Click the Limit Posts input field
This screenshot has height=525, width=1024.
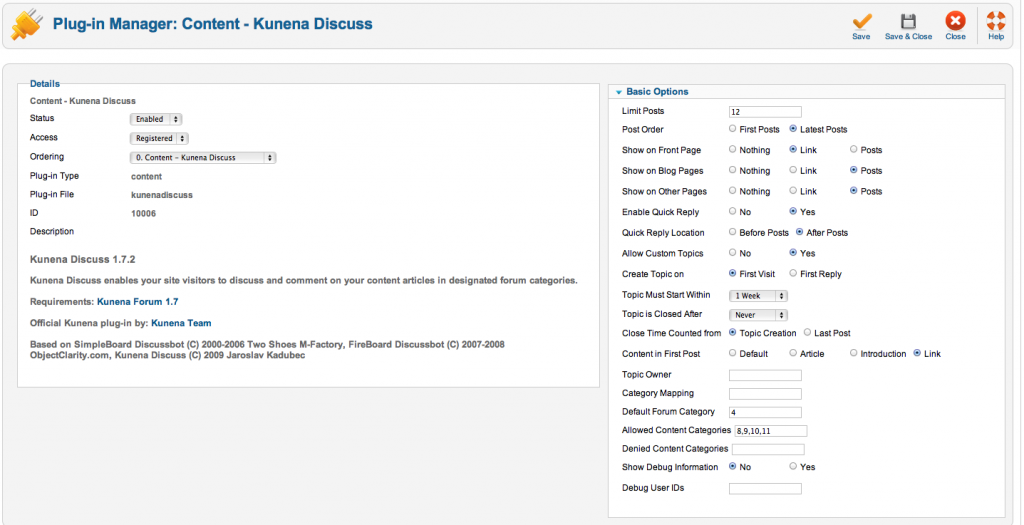pos(765,112)
